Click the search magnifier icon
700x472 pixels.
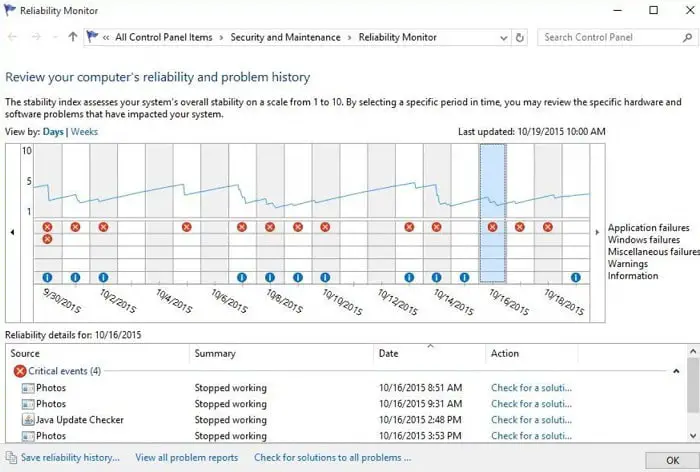[x=687, y=38]
